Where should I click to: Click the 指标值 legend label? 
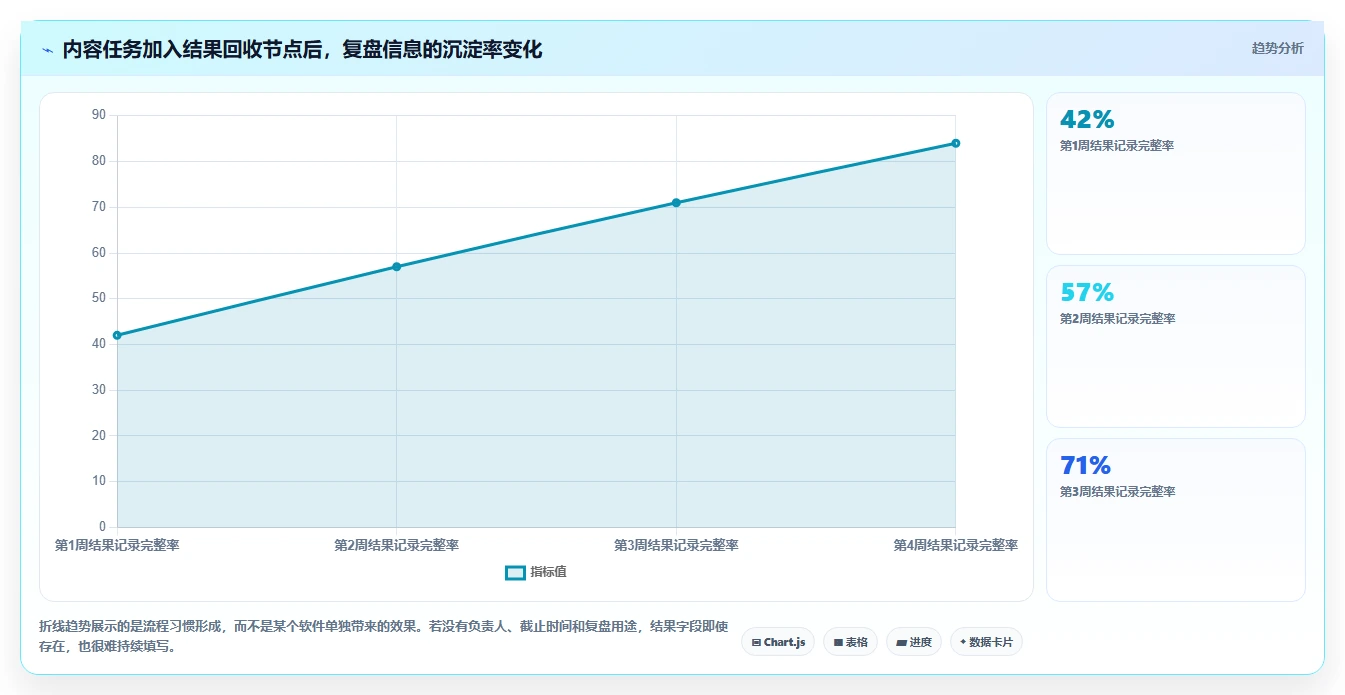(548, 572)
